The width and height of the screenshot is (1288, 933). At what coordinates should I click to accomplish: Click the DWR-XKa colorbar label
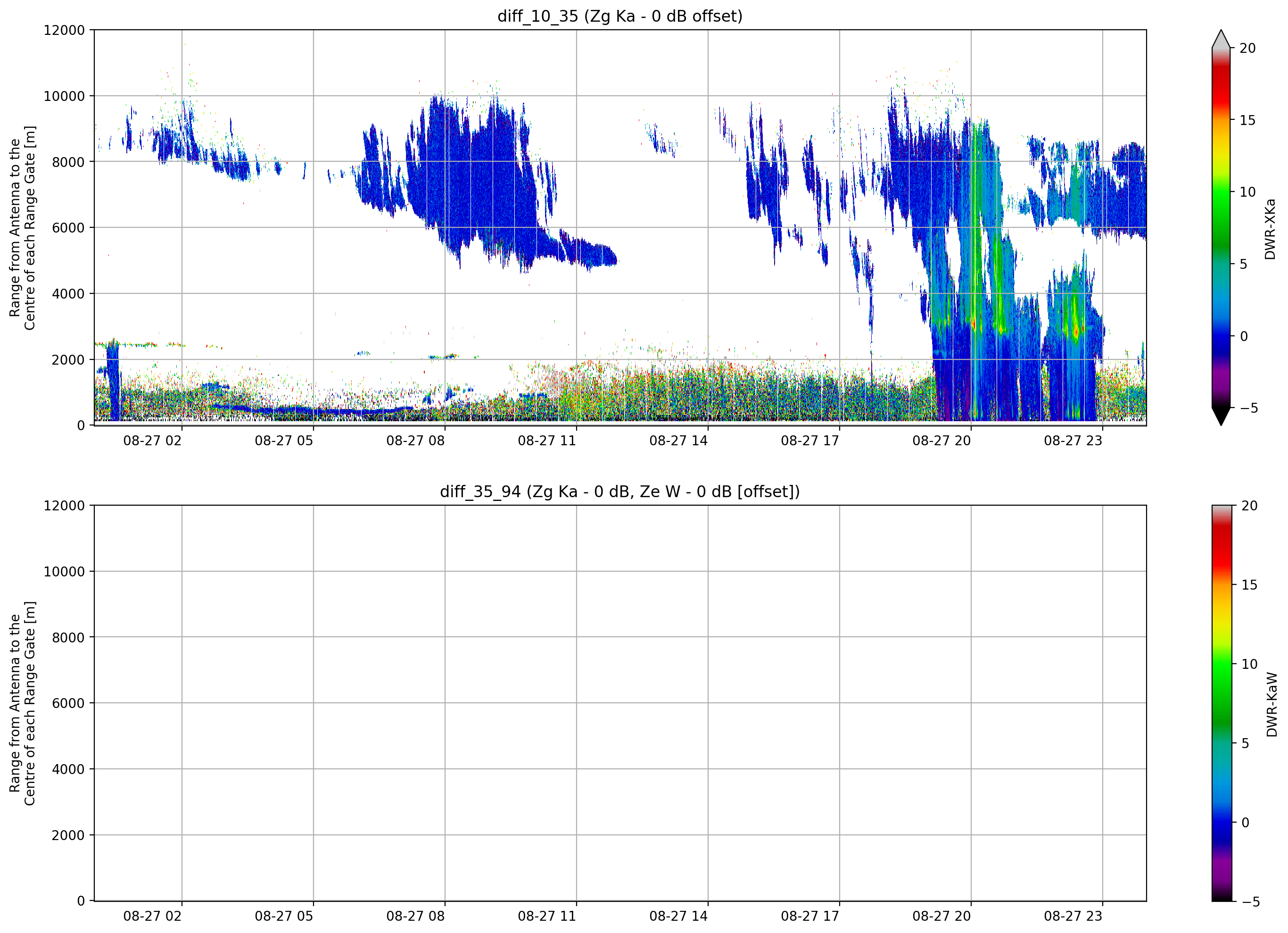[x=1271, y=229]
